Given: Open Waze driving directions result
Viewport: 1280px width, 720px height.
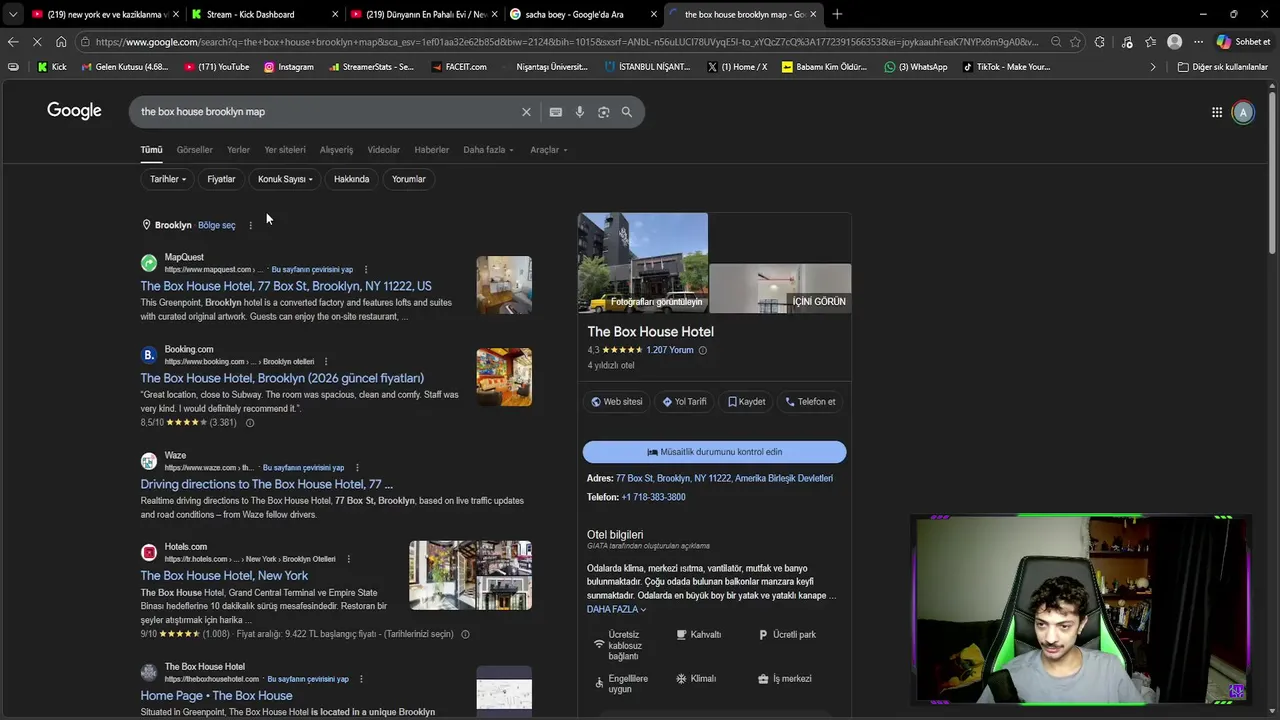Looking at the screenshot, I should (266, 484).
